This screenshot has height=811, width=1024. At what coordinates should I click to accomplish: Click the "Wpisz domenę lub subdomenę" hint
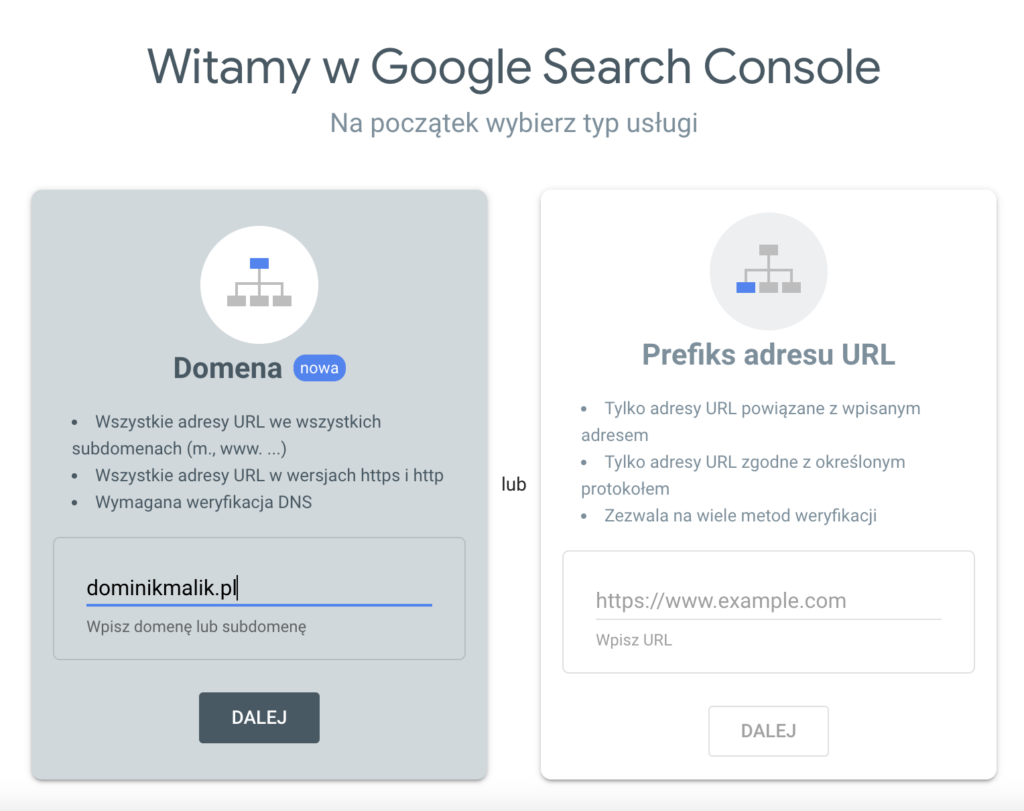point(196,627)
